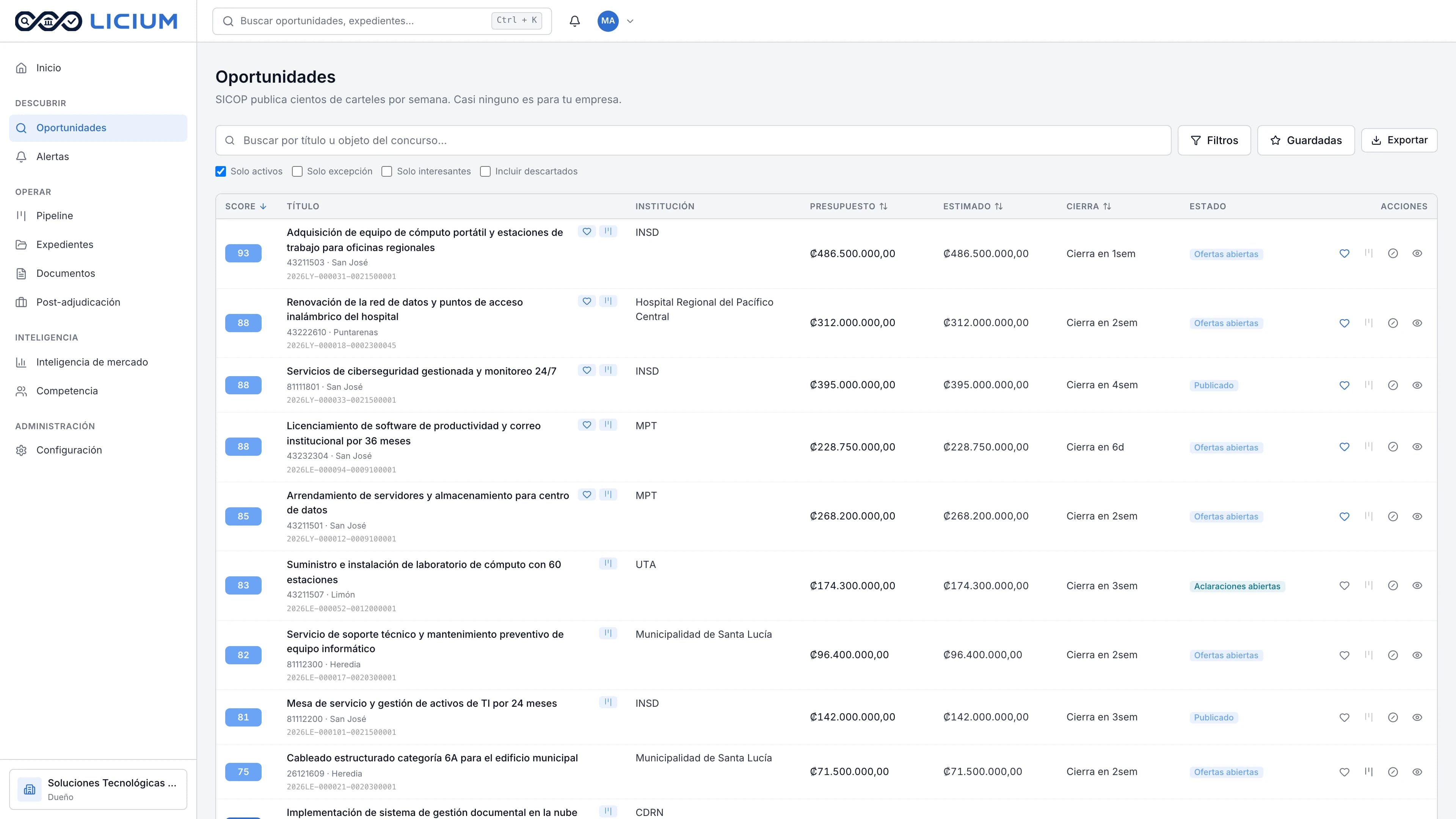Viewport: 1456px width, 819px height.
Task: Favorite the INSD cómputo portátil opportunity (heart in Acciones)
Action: (1344, 254)
